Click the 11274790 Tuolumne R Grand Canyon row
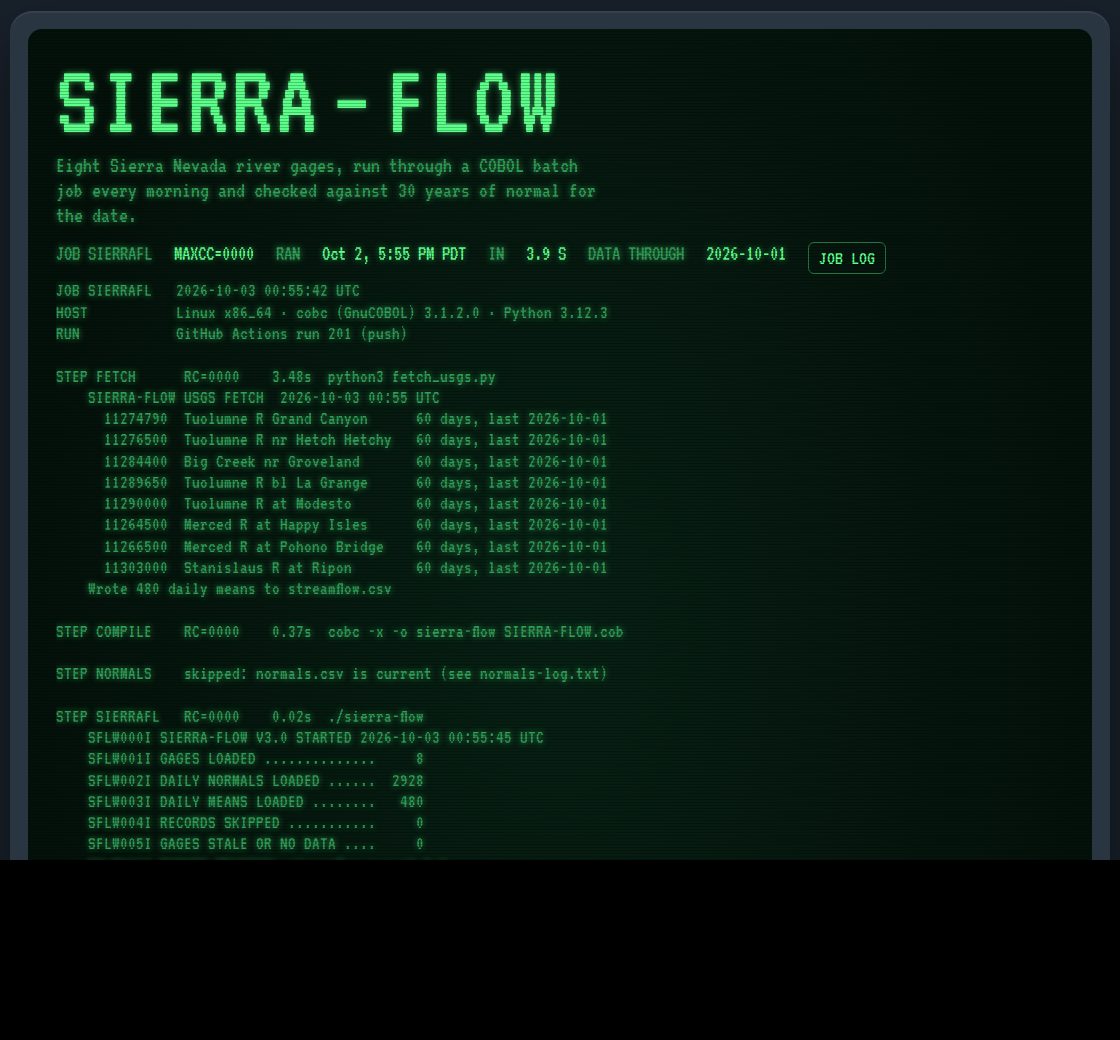1120x1040 pixels. coord(355,419)
